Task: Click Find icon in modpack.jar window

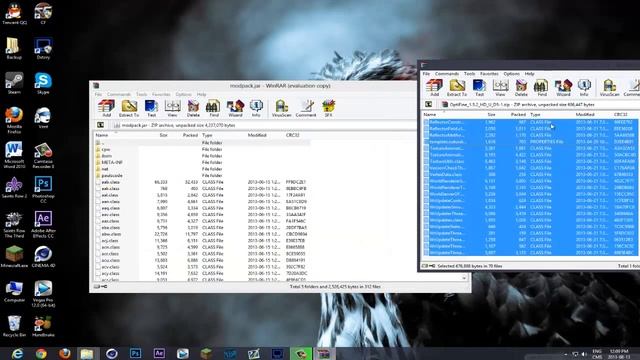Action: (214, 108)
